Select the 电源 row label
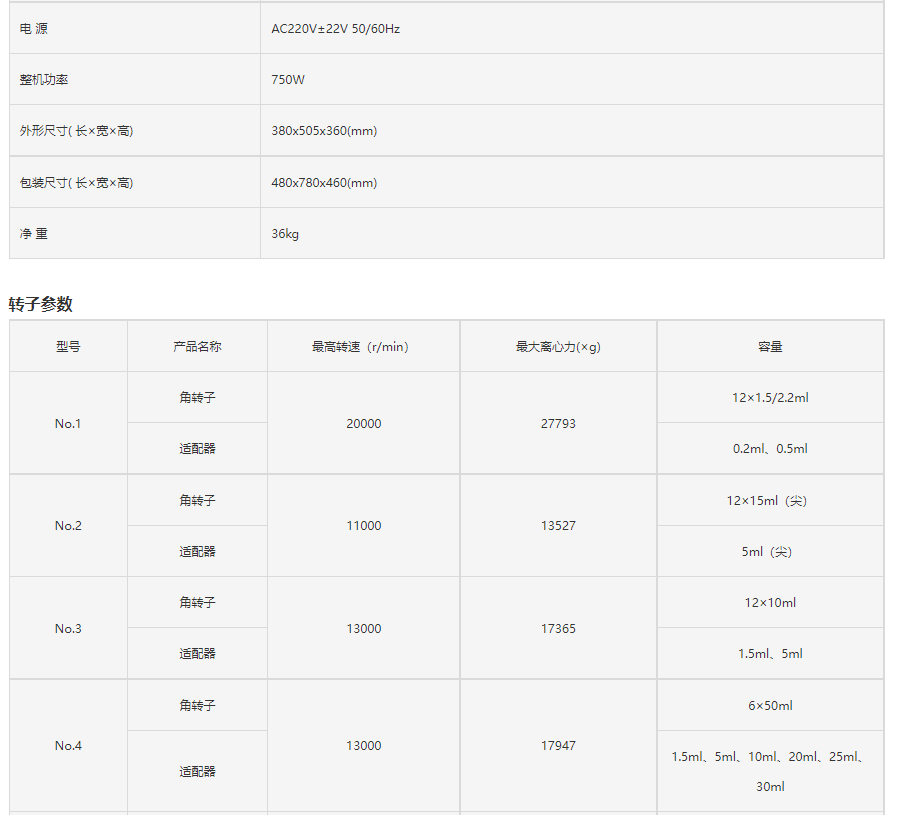 pos(34,29)
